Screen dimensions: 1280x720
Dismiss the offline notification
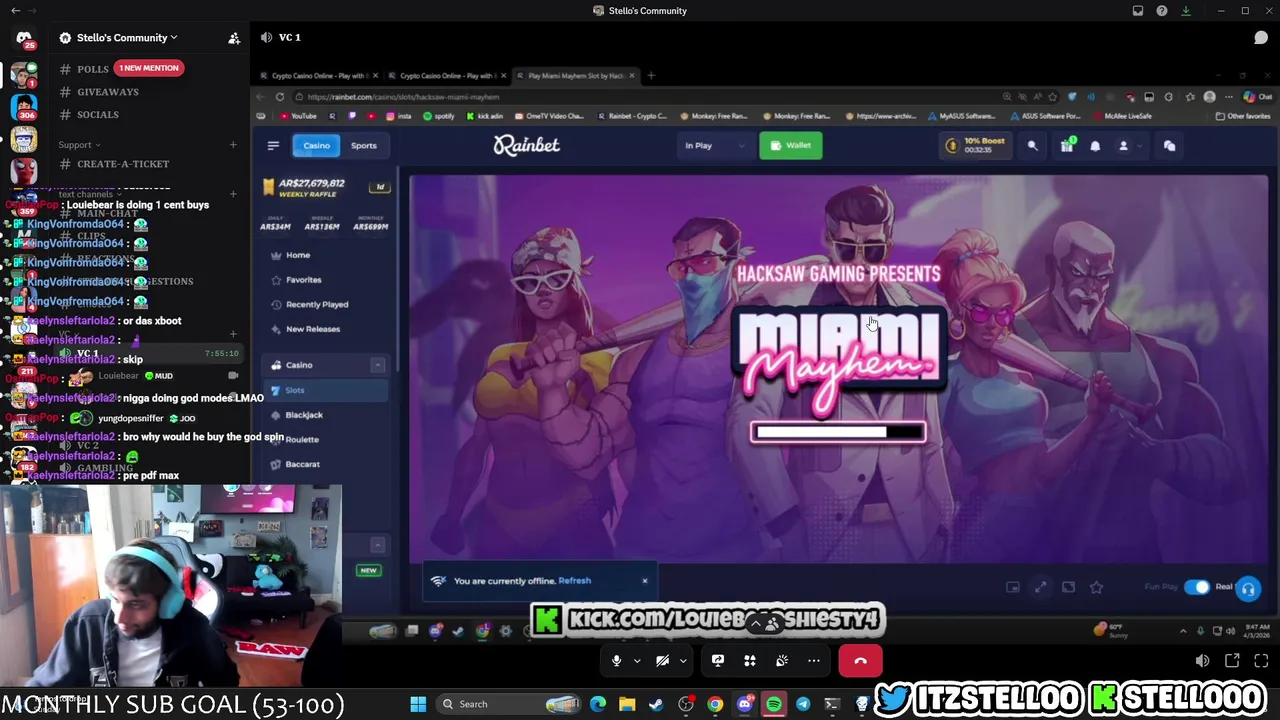pyautogui.click(x=645, y=581)
